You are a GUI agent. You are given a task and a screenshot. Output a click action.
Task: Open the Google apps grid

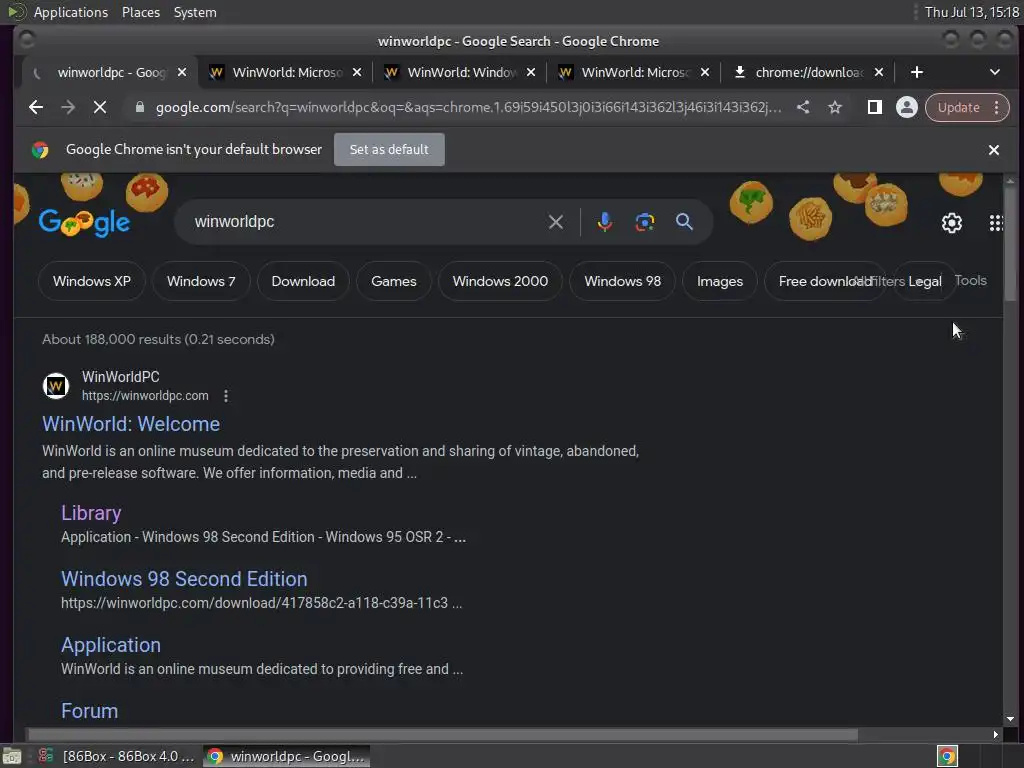(x=996, y=223)
